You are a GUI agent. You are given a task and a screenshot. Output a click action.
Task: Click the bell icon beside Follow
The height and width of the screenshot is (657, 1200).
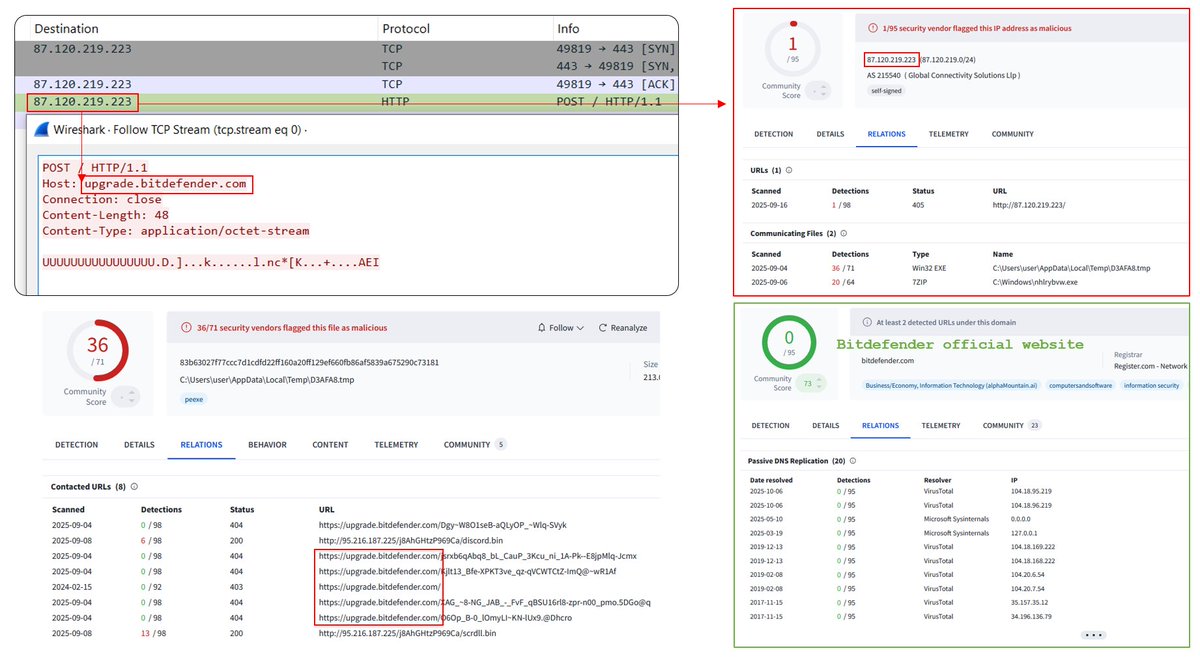(x=542, y=327)
